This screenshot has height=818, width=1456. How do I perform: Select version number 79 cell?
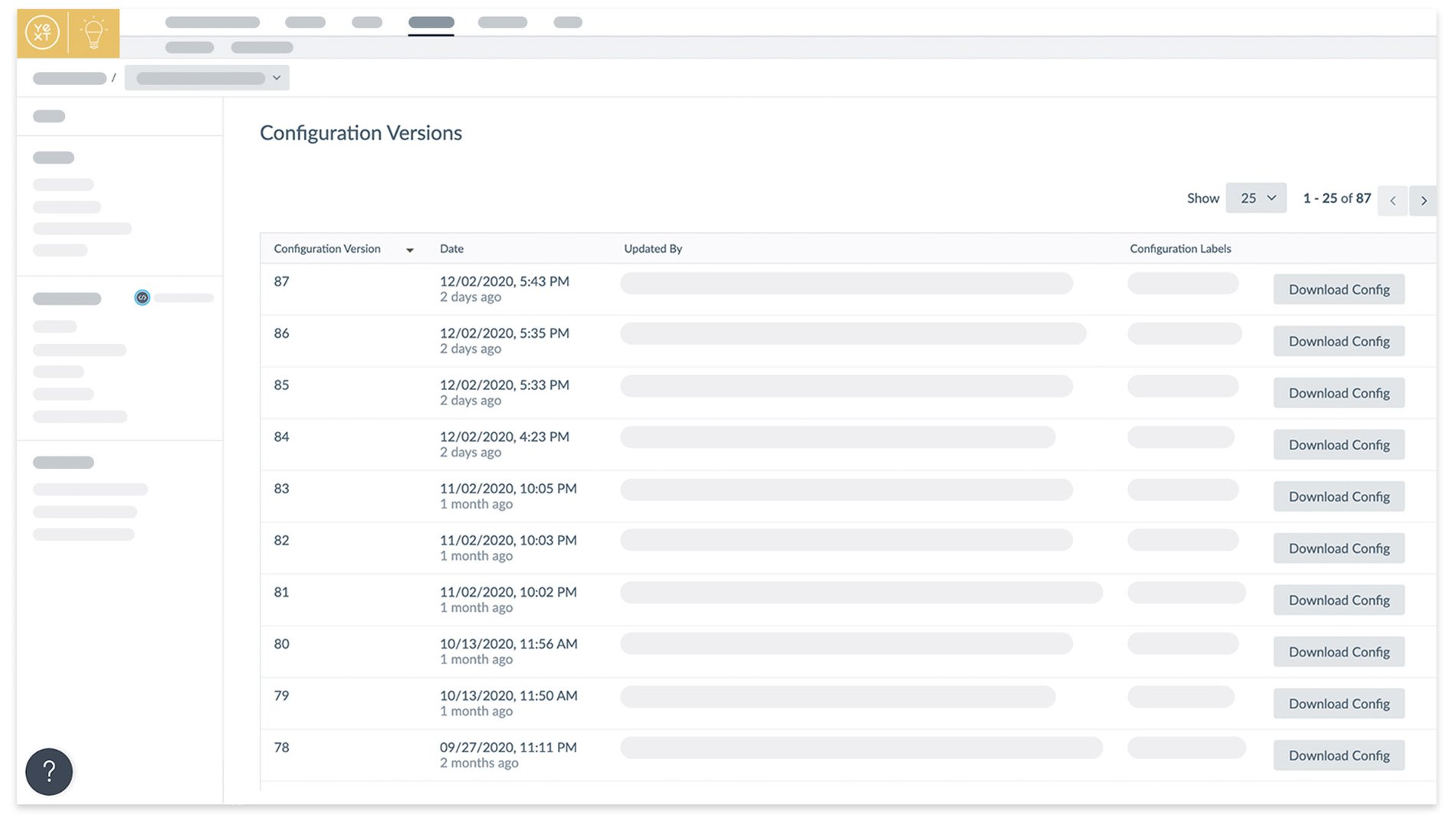pos(281,695)
